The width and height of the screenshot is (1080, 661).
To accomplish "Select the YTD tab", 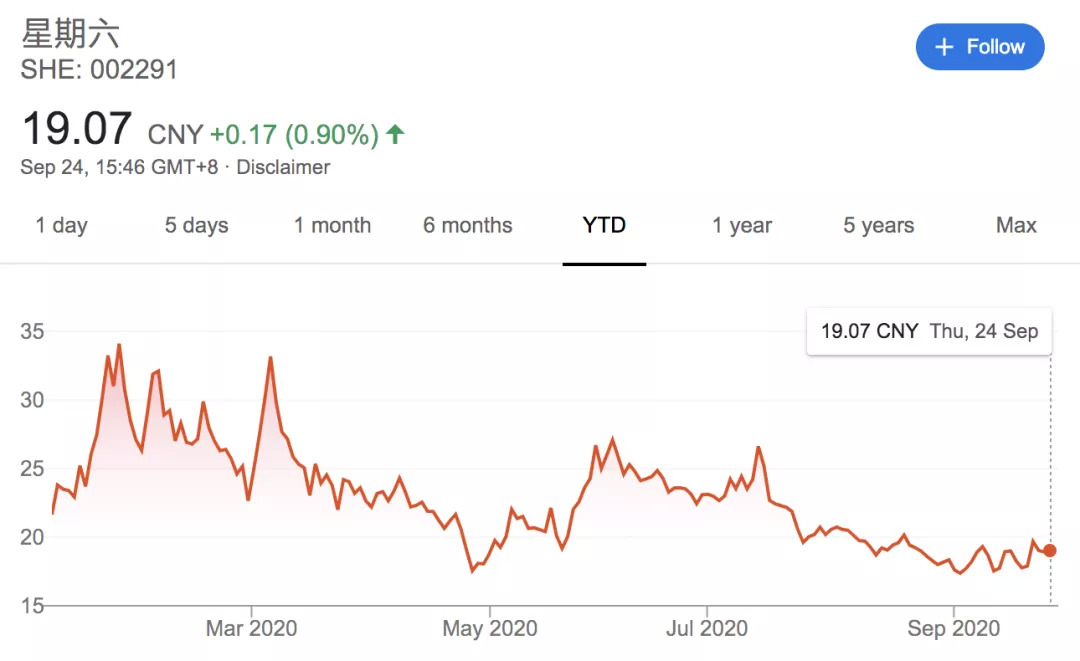I will (604, 226).
